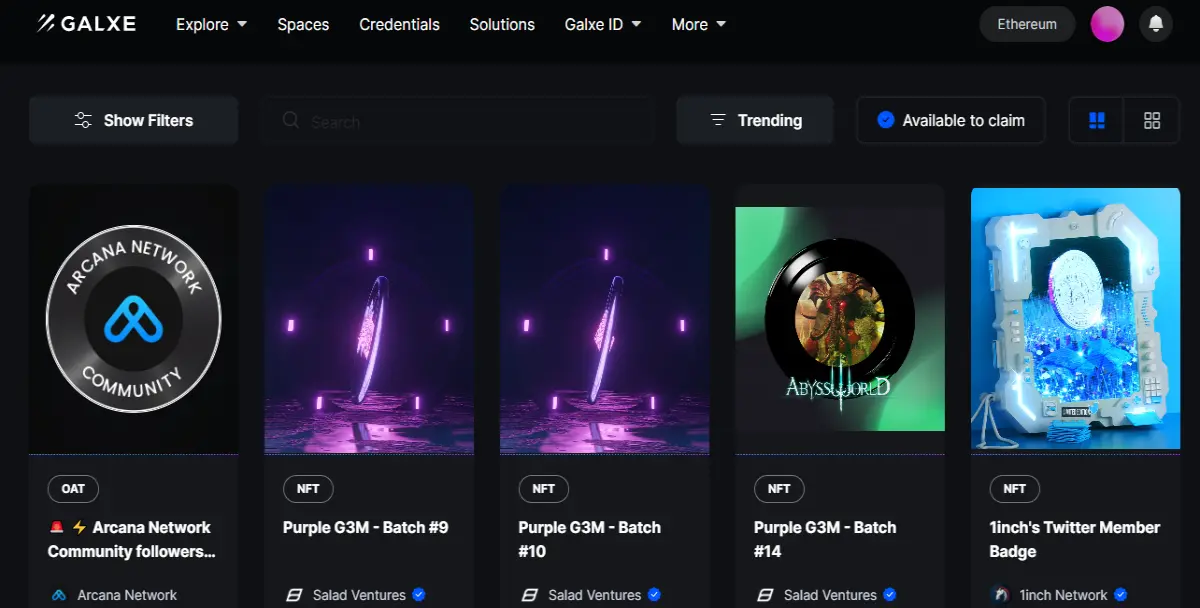Click Salad Ventures logo under Batch #10

click(530, 595)
